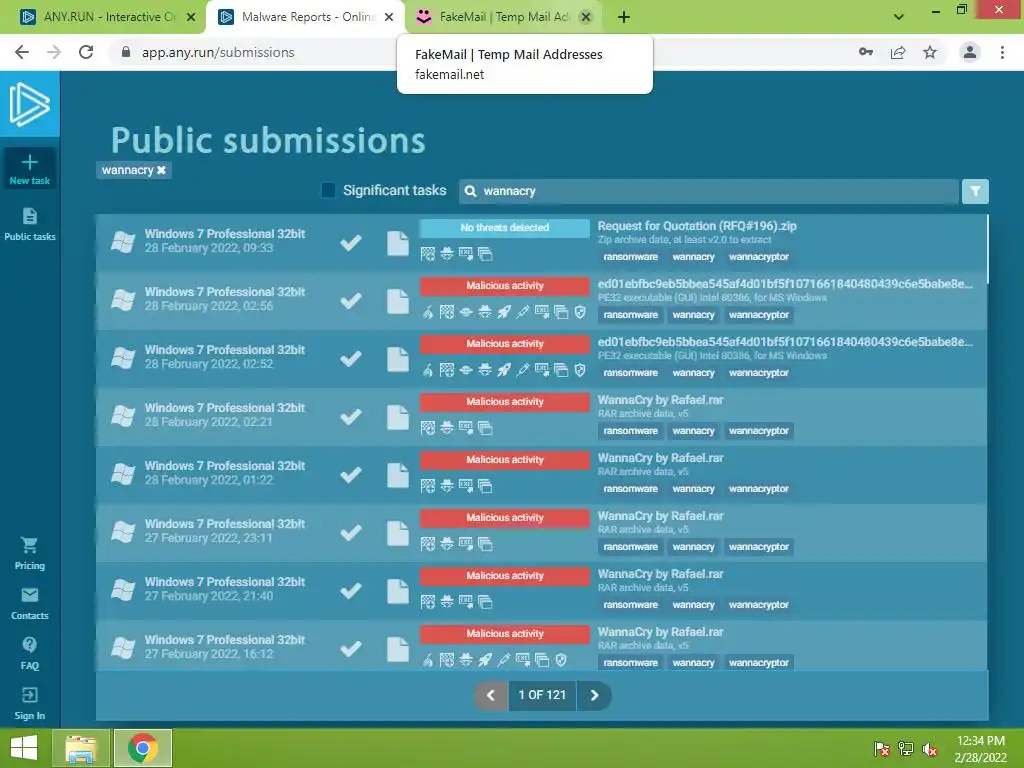Click the browser back arrow
The height and width of the screenshot is (768, 1024).
[22, 52]
